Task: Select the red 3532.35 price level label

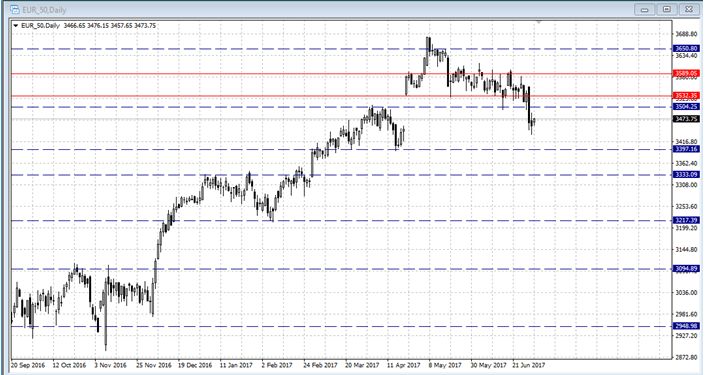Action: [686, 95]
